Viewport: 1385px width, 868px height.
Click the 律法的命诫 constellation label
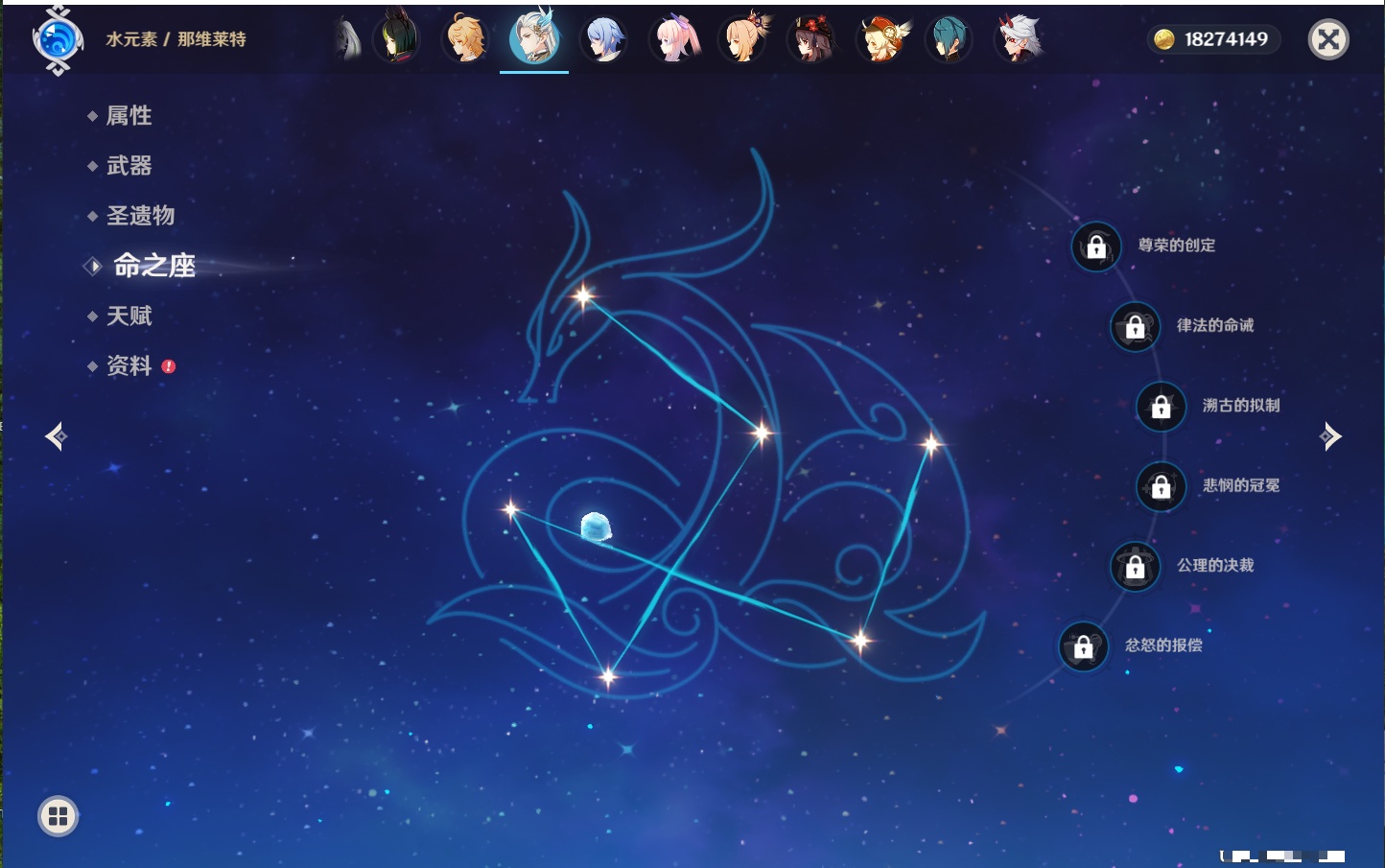(x=1215, y=325)
